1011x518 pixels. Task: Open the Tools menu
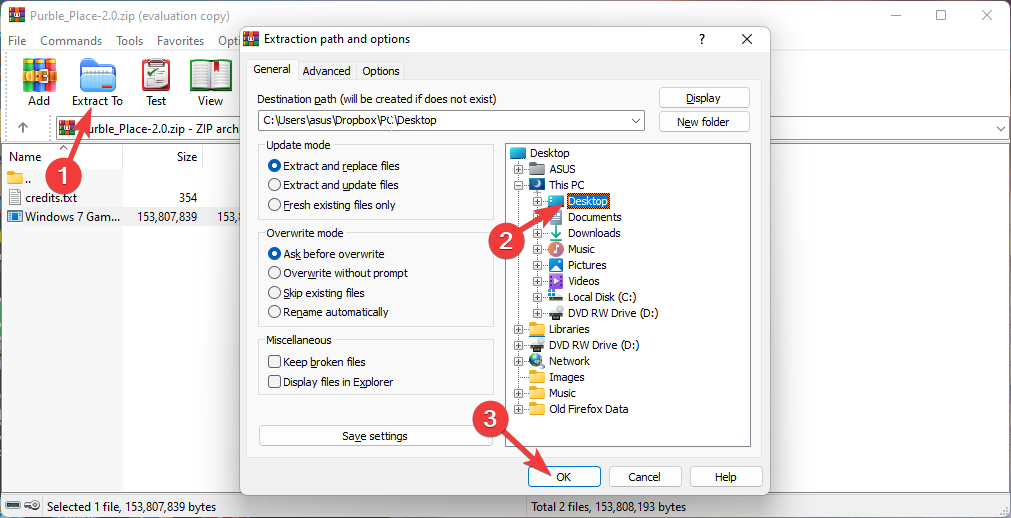click(x=129, y=41)
